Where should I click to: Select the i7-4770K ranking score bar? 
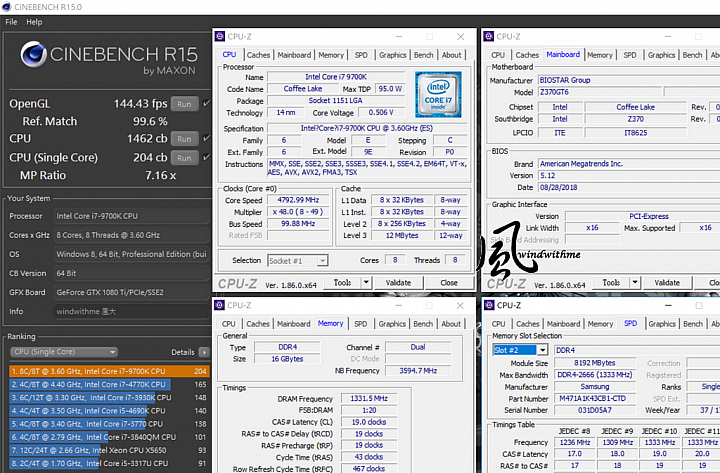90,384
